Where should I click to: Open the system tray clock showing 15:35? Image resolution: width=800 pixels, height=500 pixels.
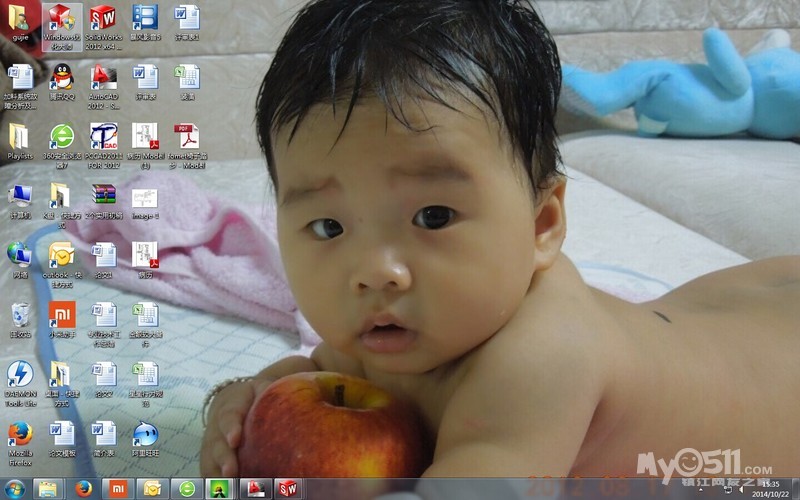coord(770,489)
